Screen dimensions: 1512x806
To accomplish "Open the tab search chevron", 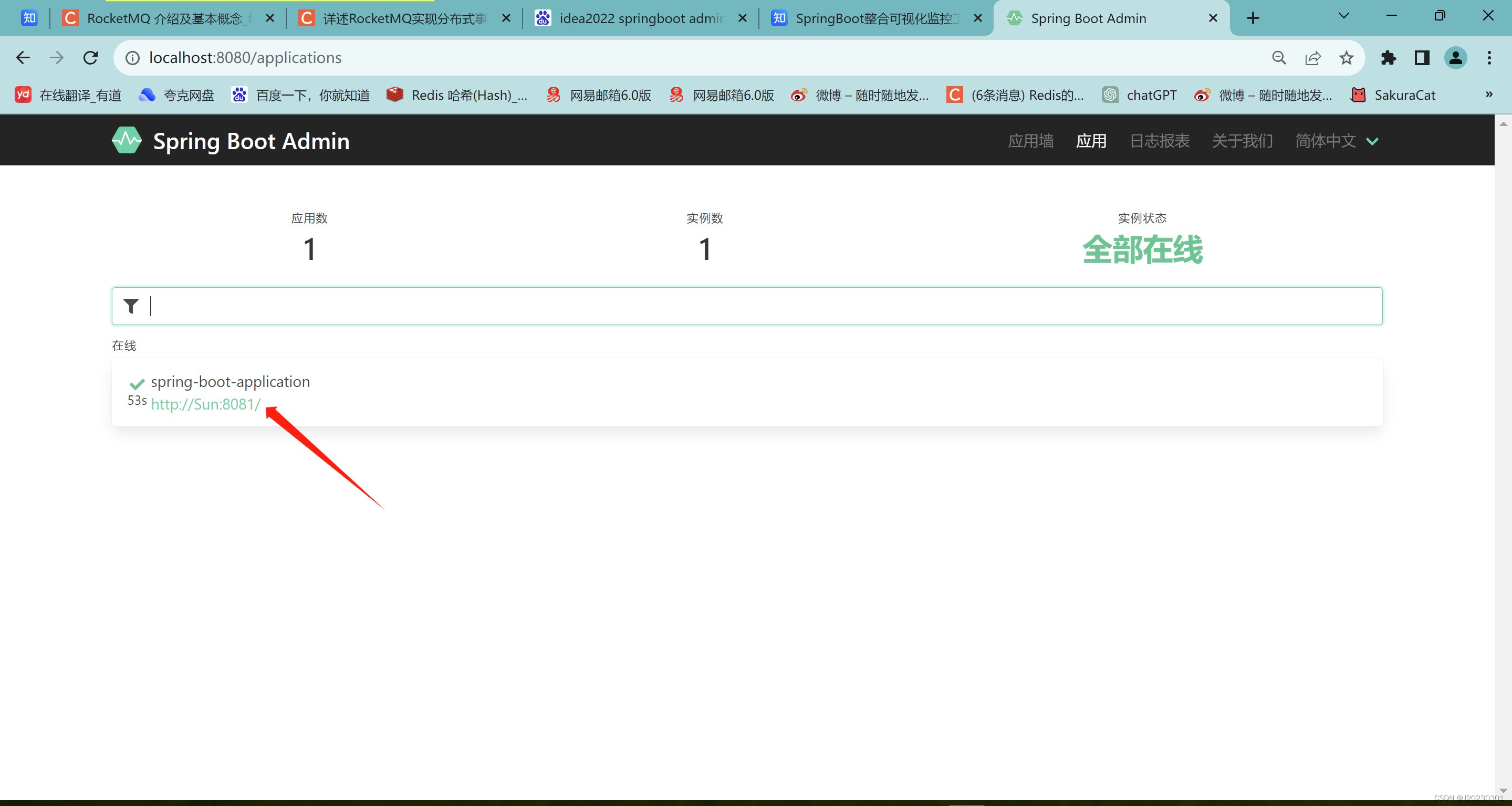I will click(1343, 16).
